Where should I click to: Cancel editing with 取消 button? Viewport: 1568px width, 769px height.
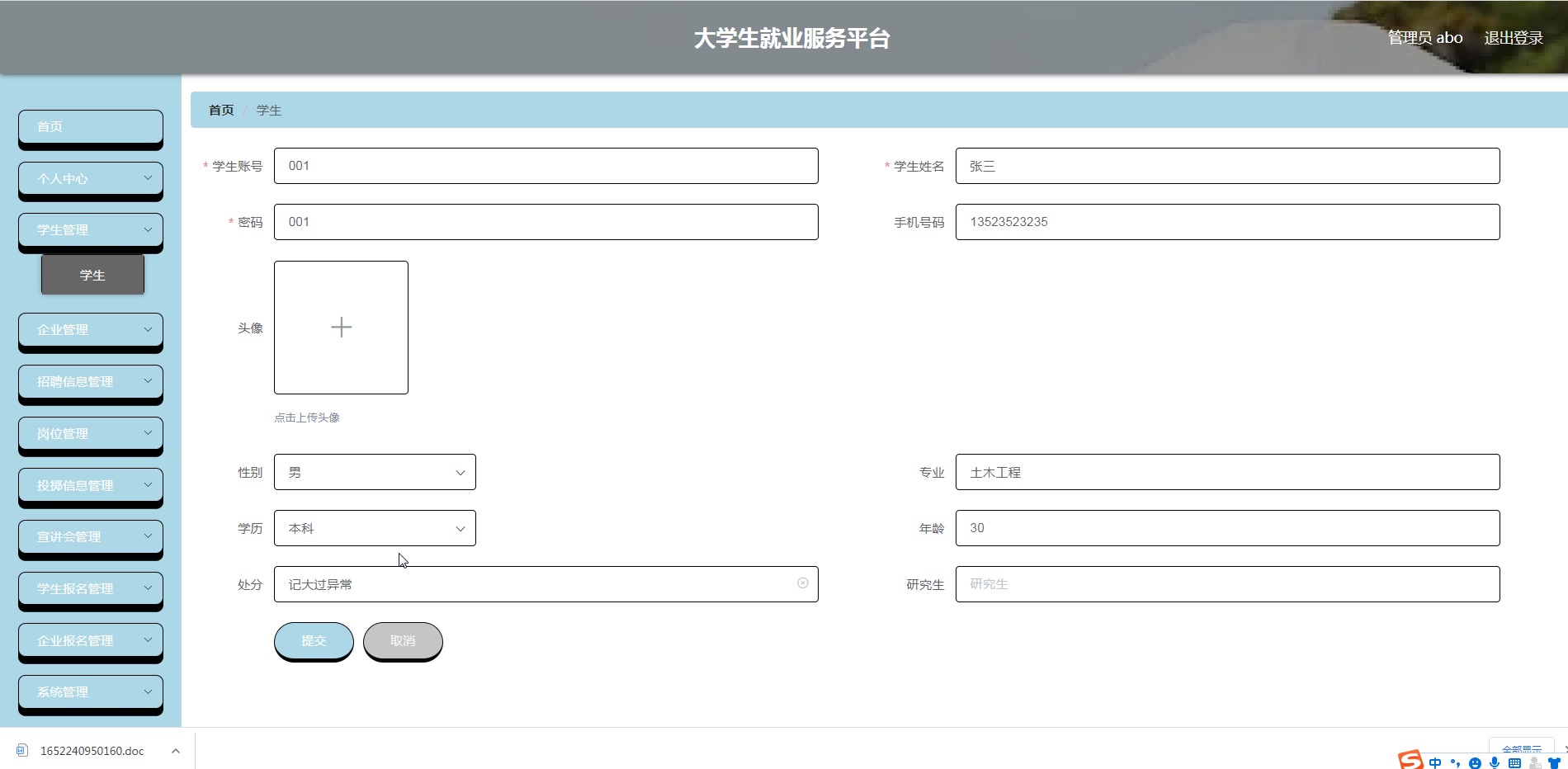click(402, 639)
